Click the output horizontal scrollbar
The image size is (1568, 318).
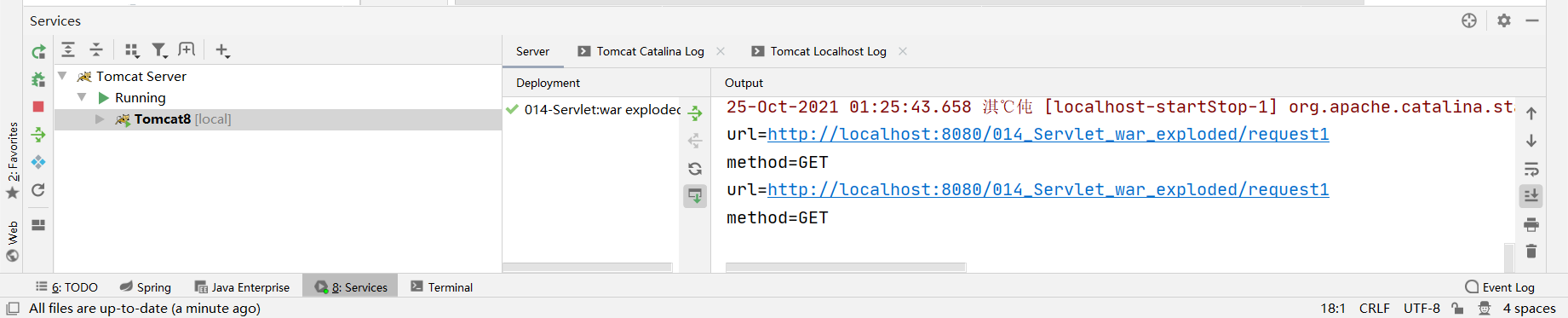coord(846,268)
